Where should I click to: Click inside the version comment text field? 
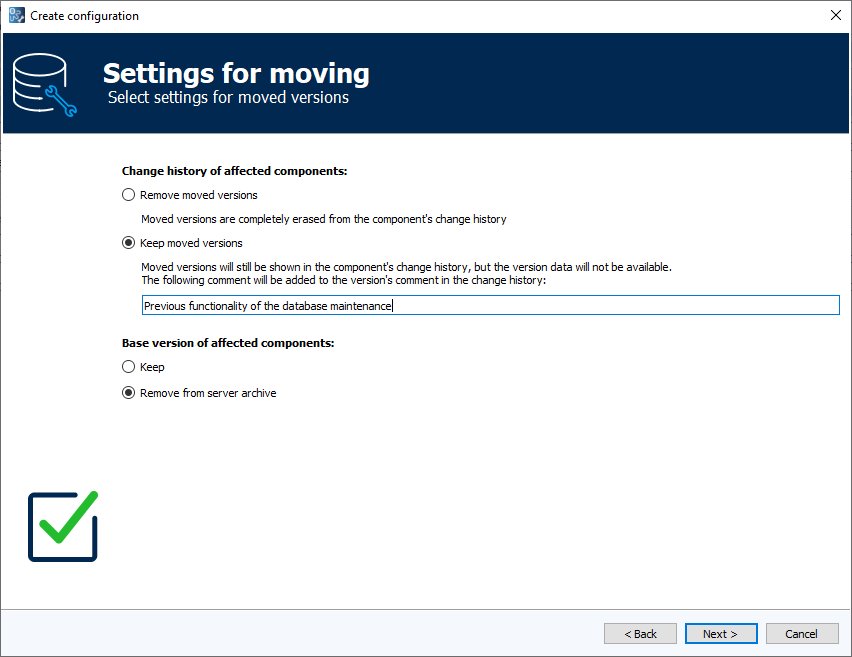tap(490, 305)
